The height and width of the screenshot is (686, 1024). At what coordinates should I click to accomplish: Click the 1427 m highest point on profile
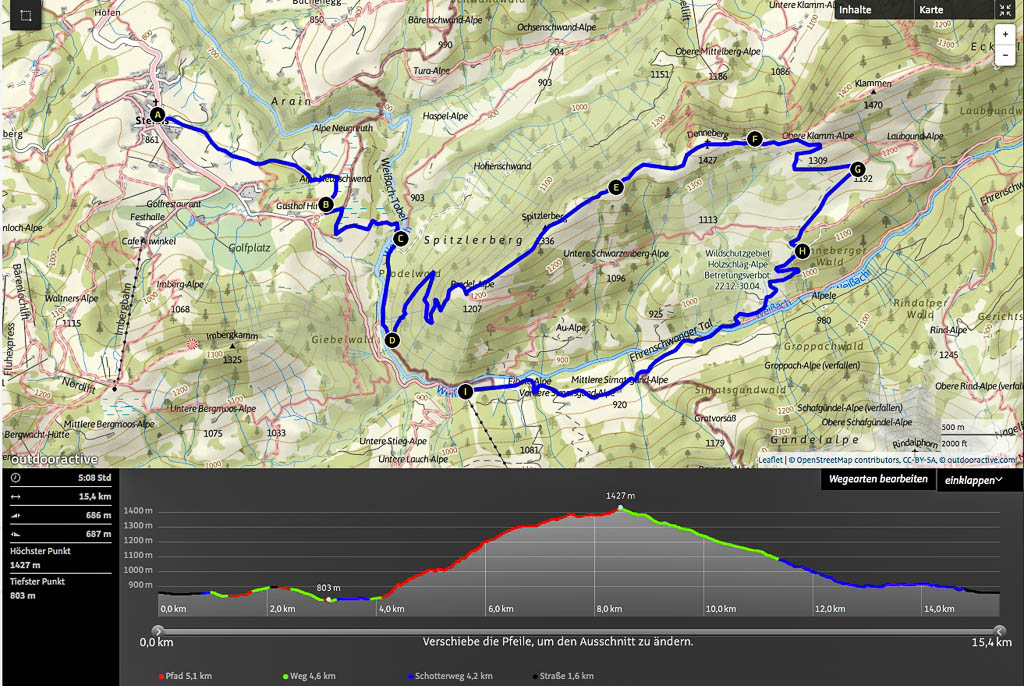tap(621, 508)
